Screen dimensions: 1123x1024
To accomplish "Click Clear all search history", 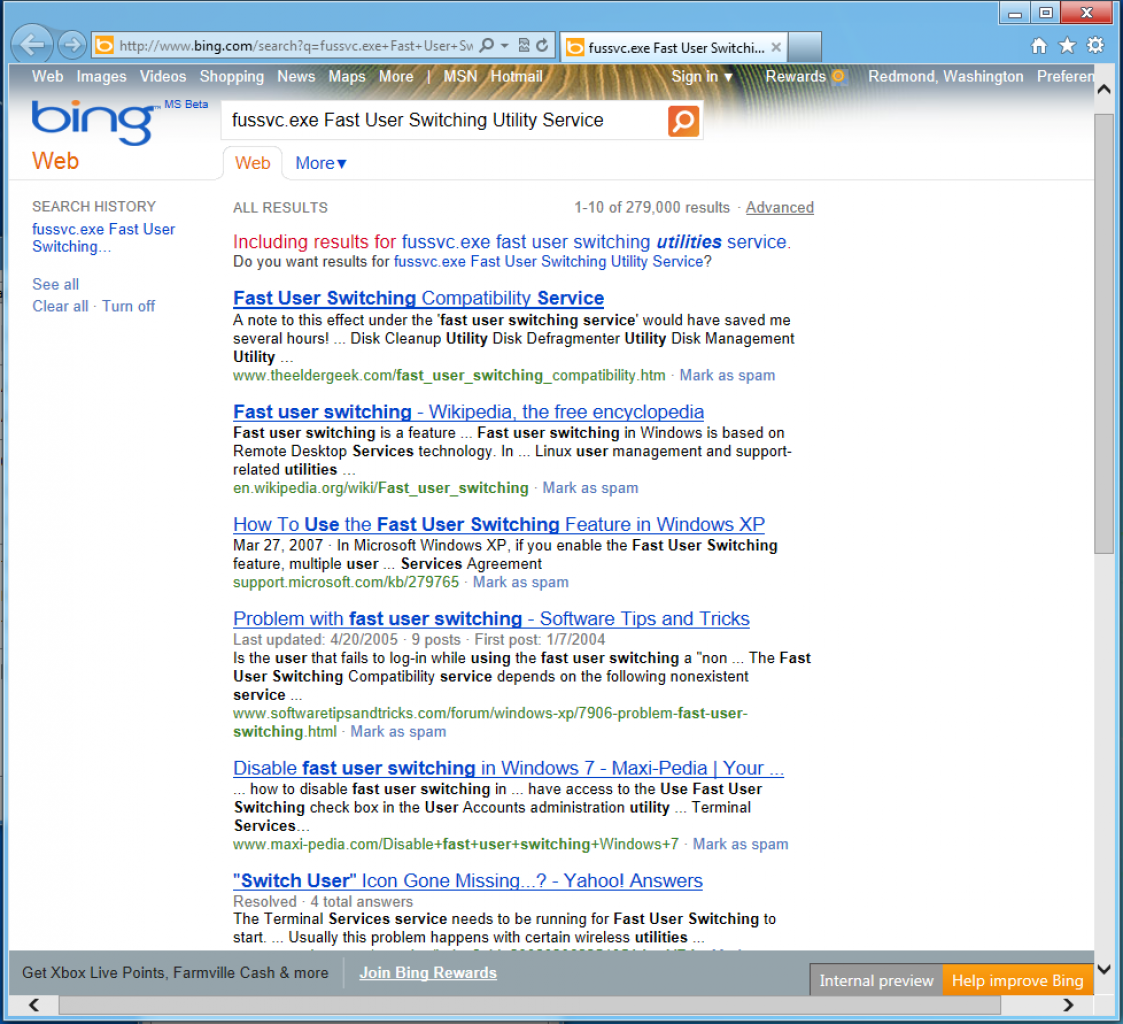I will [60, 306].
